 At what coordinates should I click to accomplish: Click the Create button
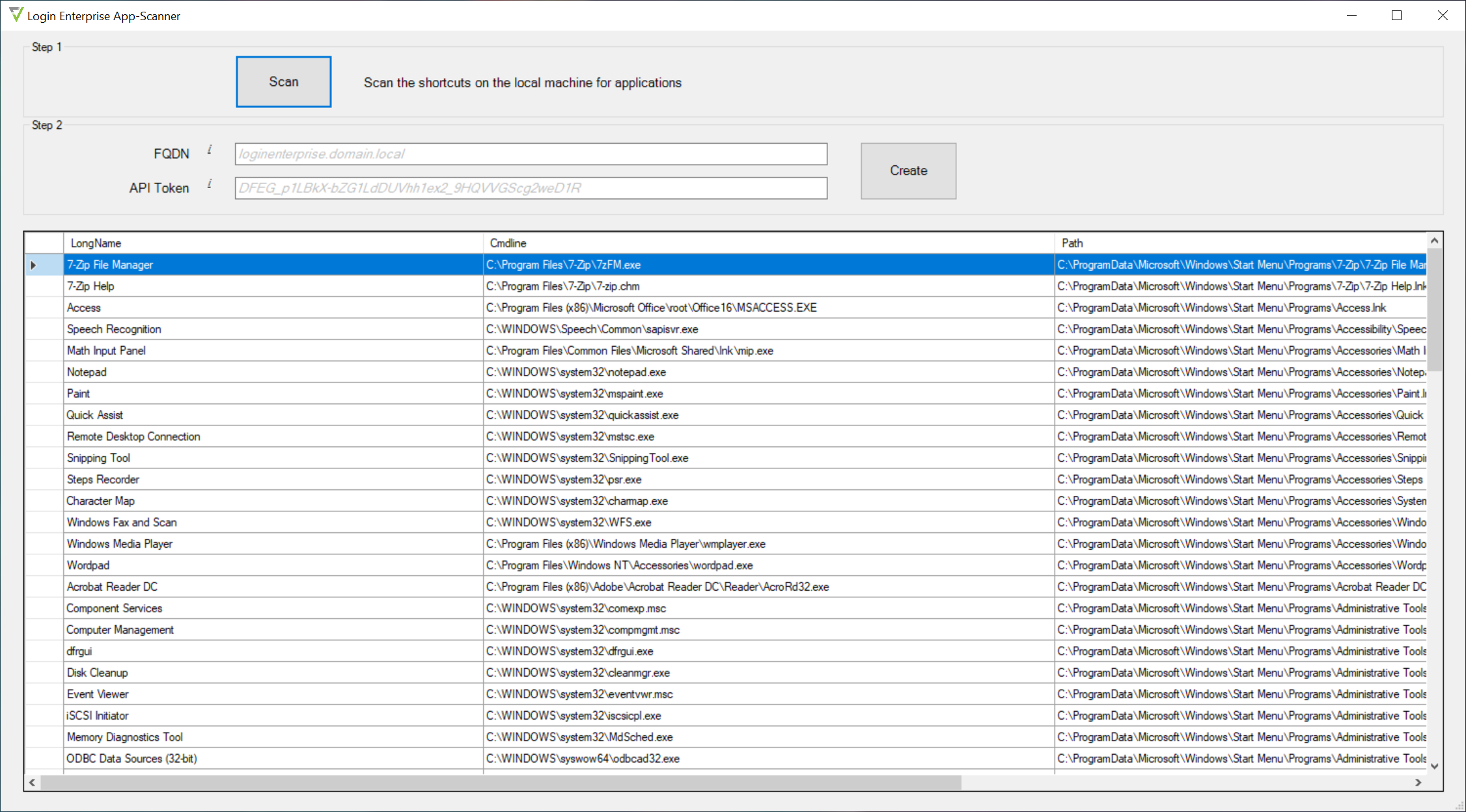point(908,170)
